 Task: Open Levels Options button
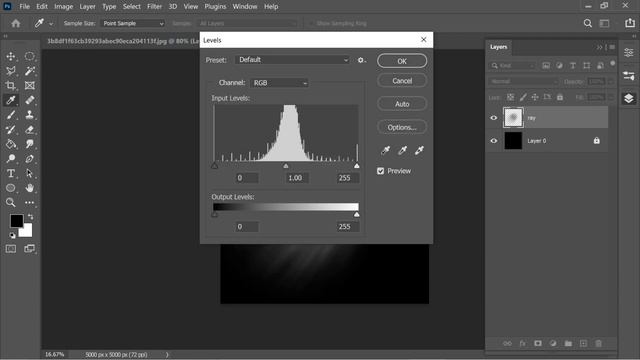pos(402,127)
